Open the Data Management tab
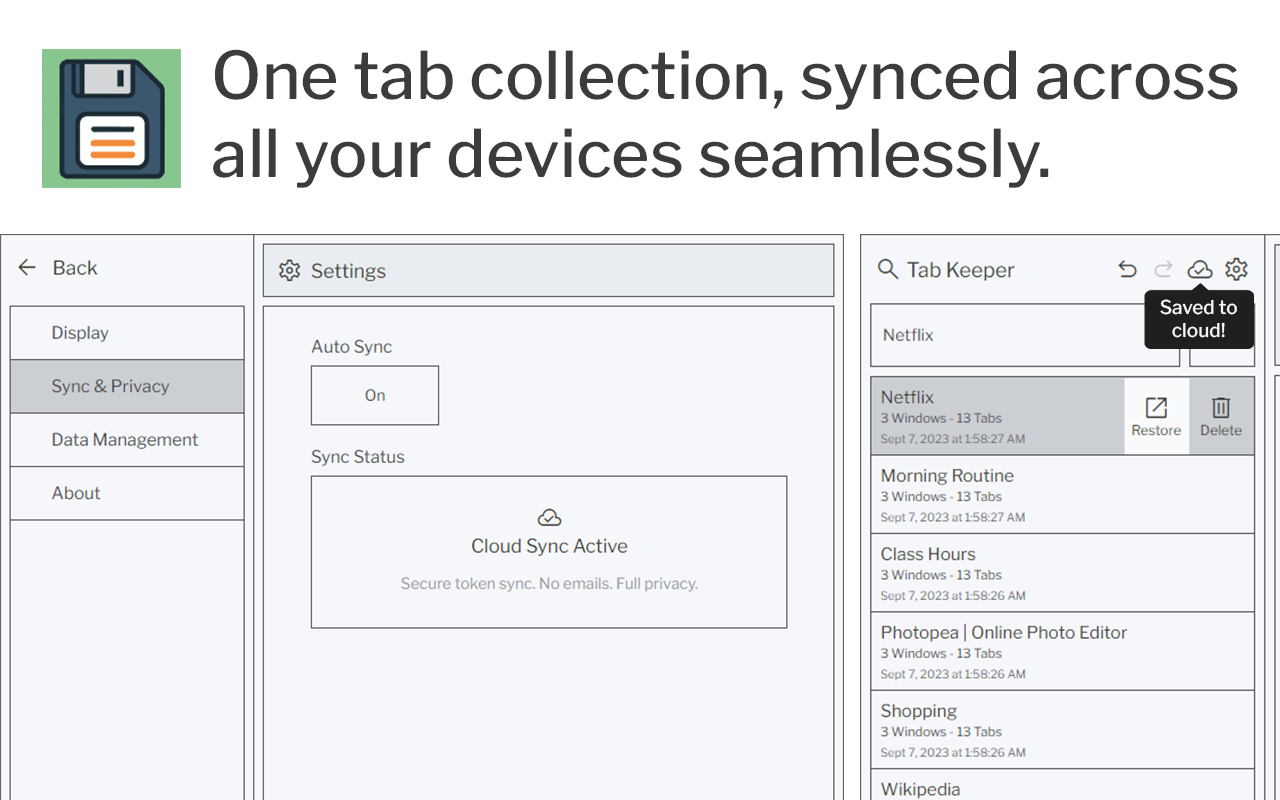Viewport: 1280px width, 800px height. (127, 440)
